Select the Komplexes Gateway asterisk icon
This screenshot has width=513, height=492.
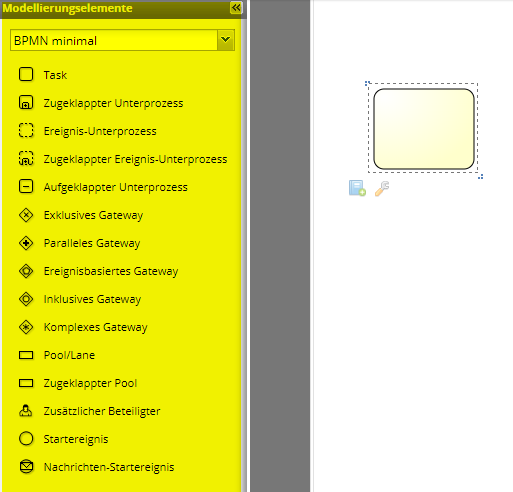(26, 327)
